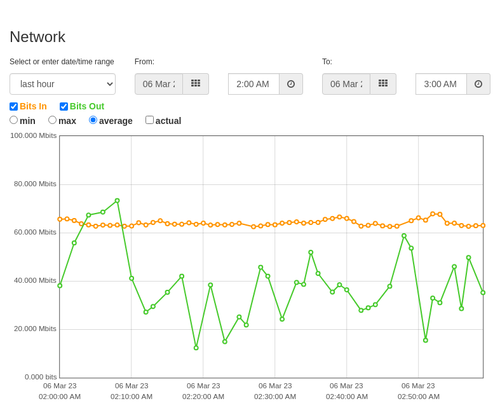Viewport: 500px width, 403px height.
Task: Click the From date field showing 06 Mar
Action: (159, 84)
